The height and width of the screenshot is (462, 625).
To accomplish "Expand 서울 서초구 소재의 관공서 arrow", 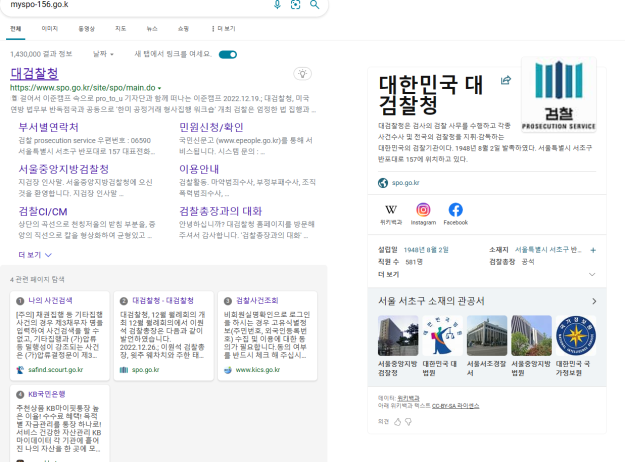I will (594, 301).
